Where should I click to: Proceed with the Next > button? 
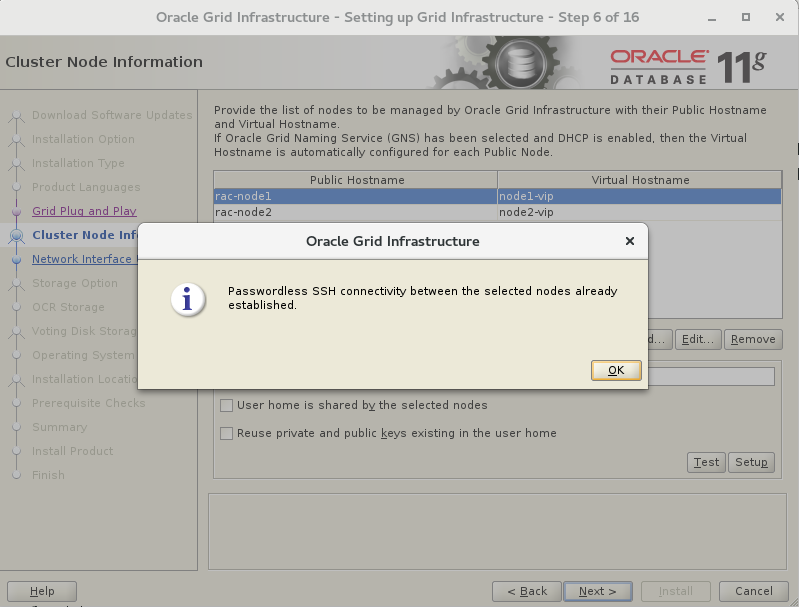[x=598, y=591]
